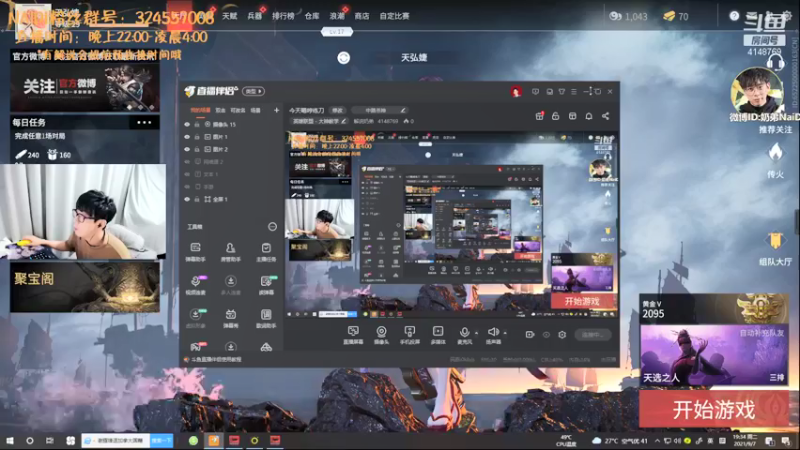
Task: Toggle lock on 图片 2 layer
Action: point(197,149)
